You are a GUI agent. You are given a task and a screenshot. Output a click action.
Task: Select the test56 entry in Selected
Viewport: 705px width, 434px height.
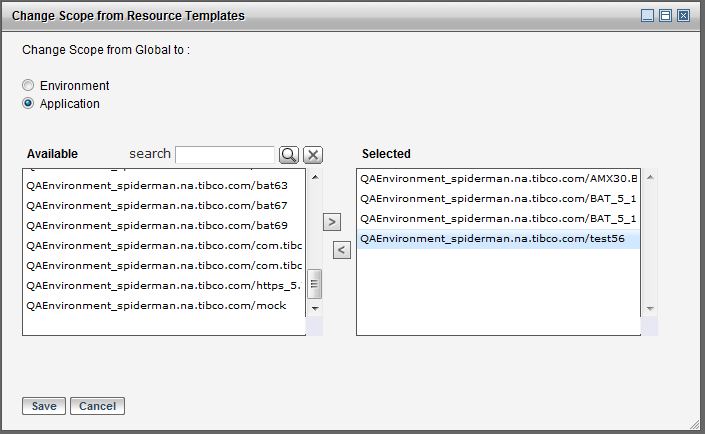(498, 239)
